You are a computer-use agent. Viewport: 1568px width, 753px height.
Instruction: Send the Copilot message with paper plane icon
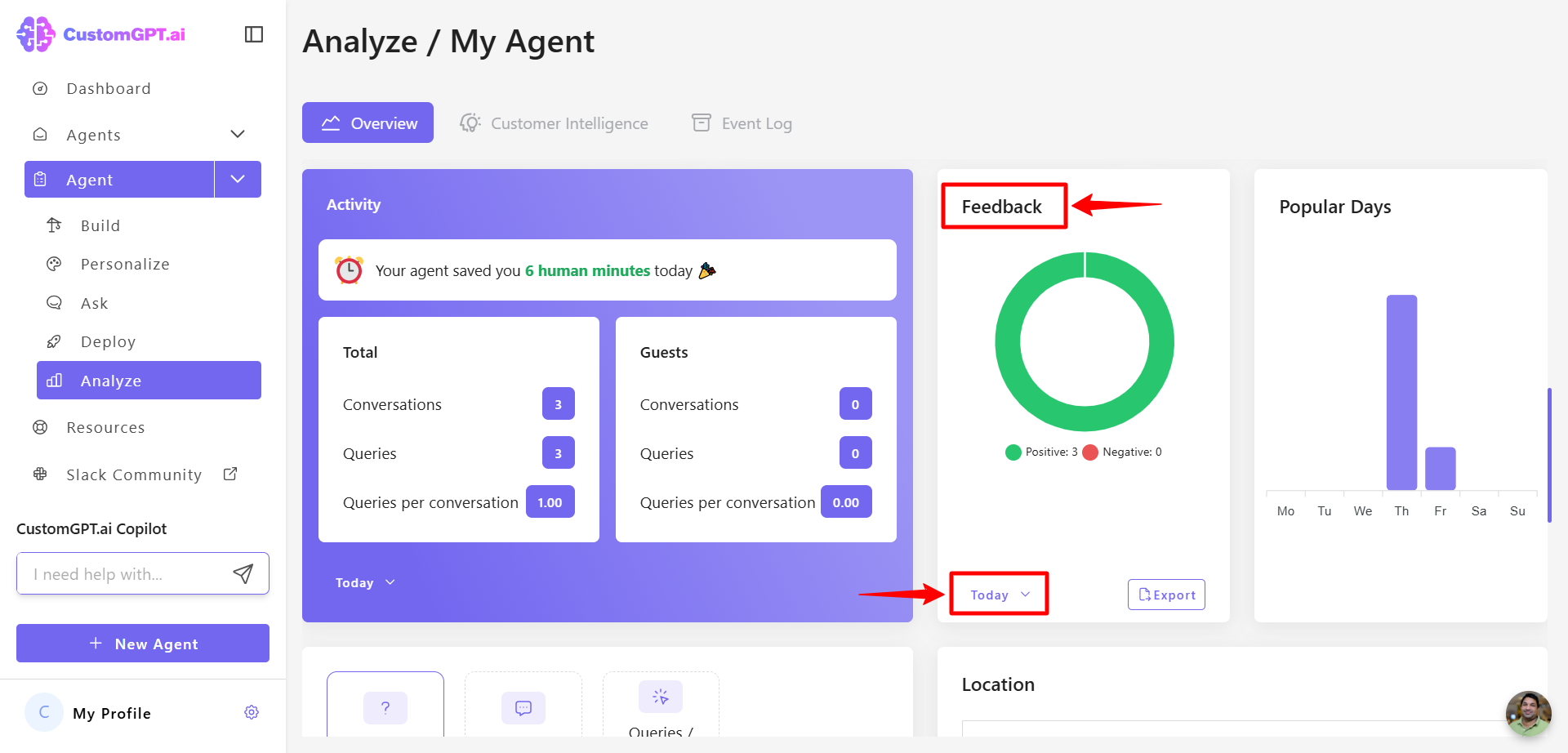243,574
